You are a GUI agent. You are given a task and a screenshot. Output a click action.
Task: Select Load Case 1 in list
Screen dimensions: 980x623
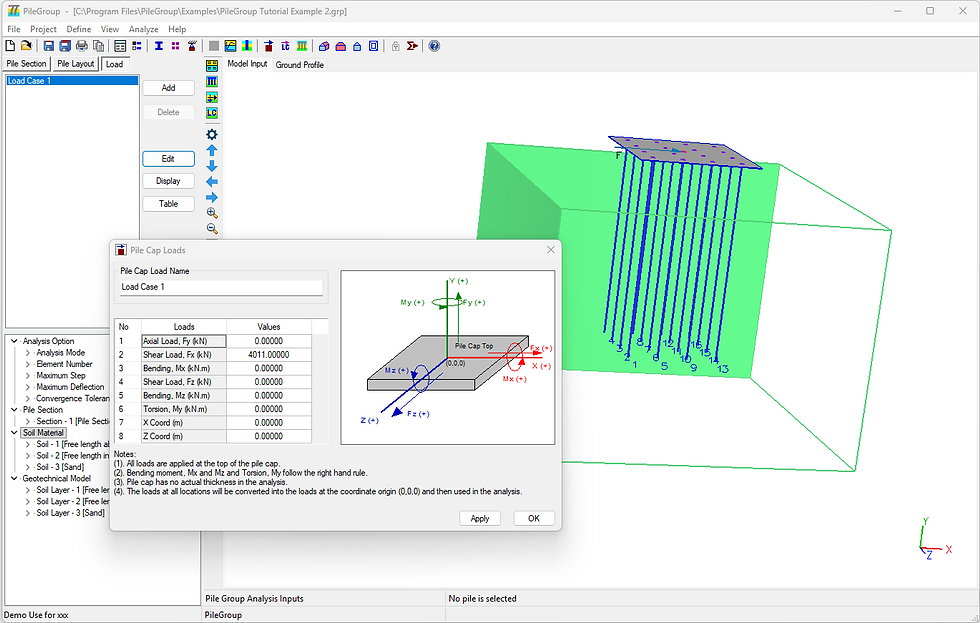click(72, 81)
